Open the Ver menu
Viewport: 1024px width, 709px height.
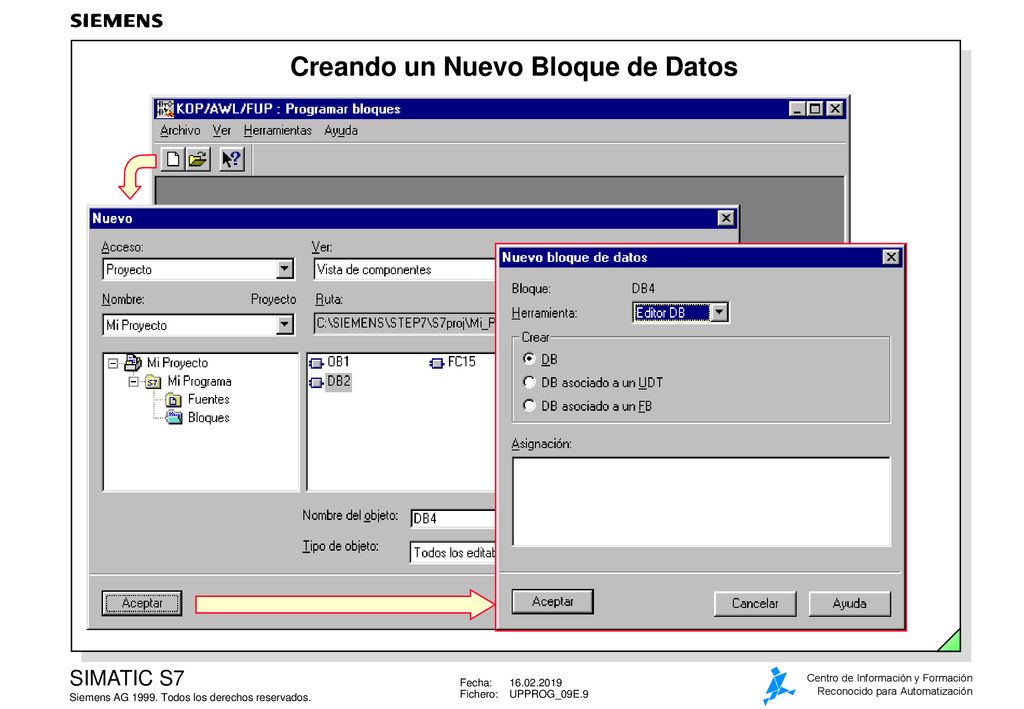(222, 131)
